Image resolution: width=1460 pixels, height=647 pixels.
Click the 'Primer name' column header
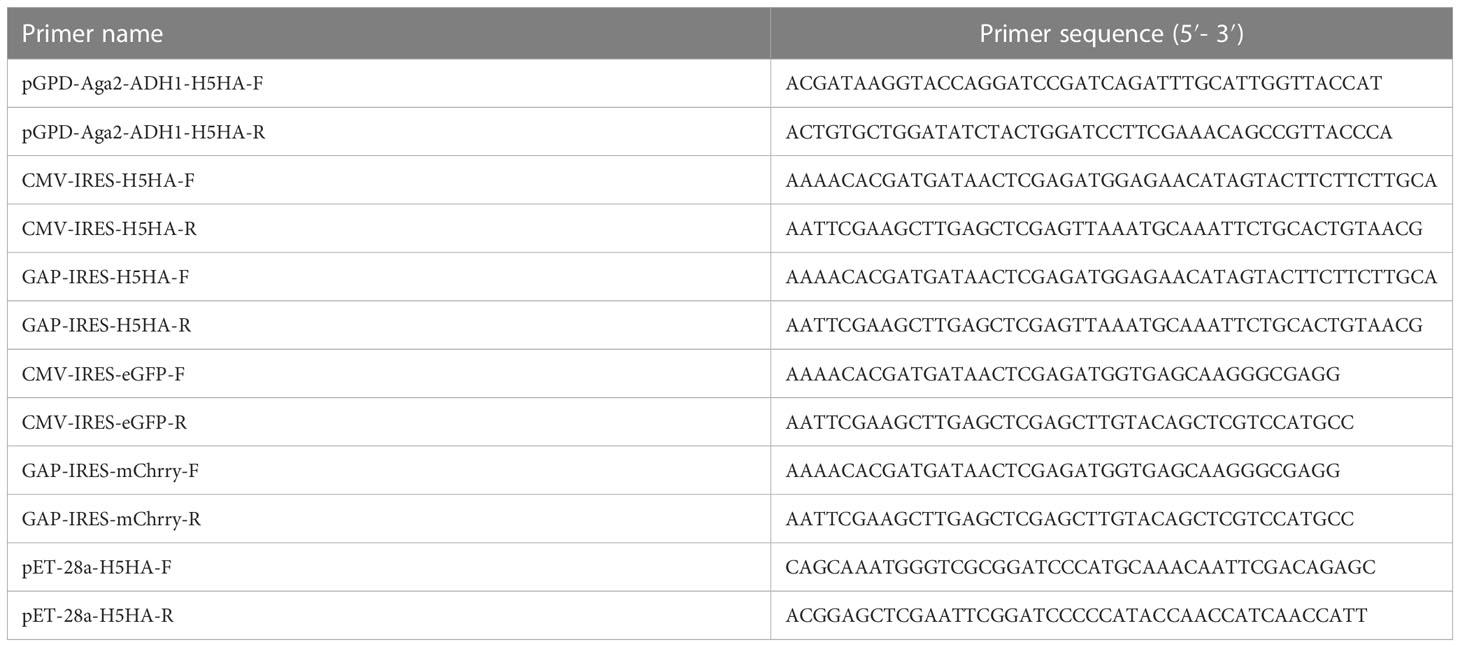pos(92,34)
